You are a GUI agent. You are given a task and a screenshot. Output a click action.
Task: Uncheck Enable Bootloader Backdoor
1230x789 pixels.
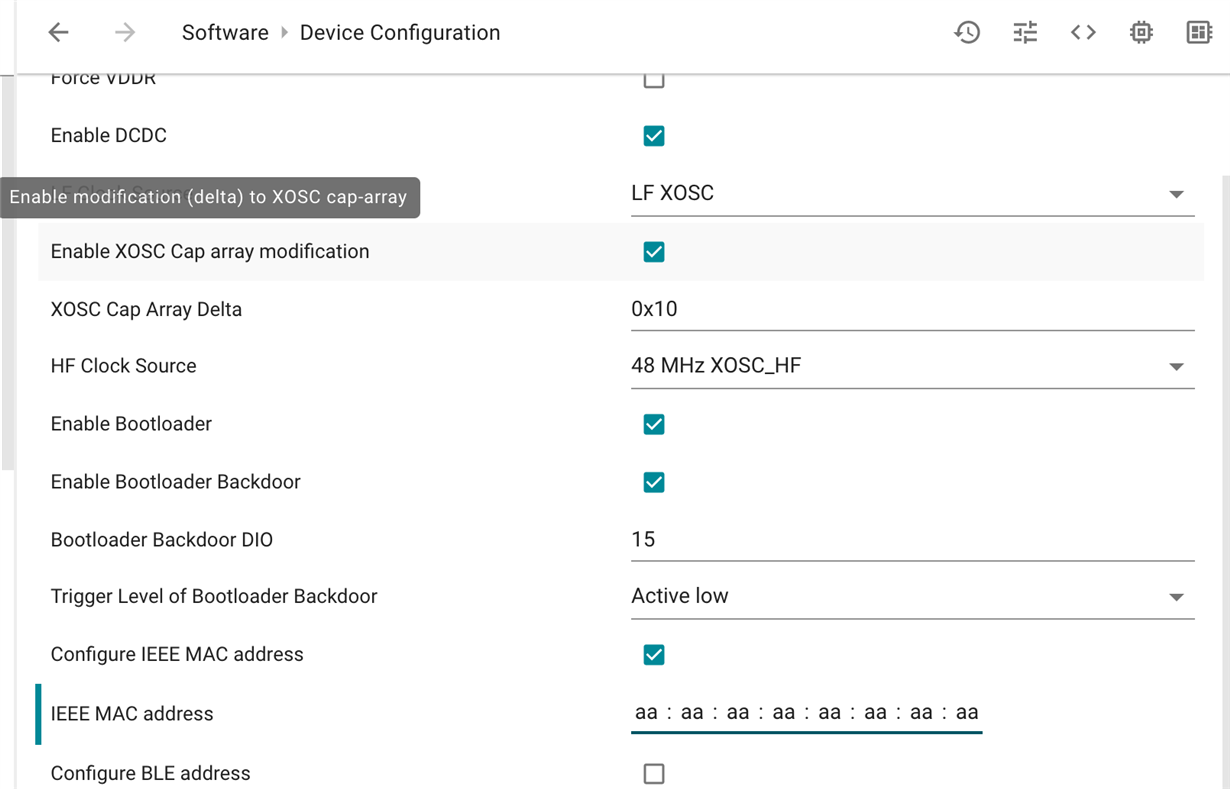[x=654, y=482]
